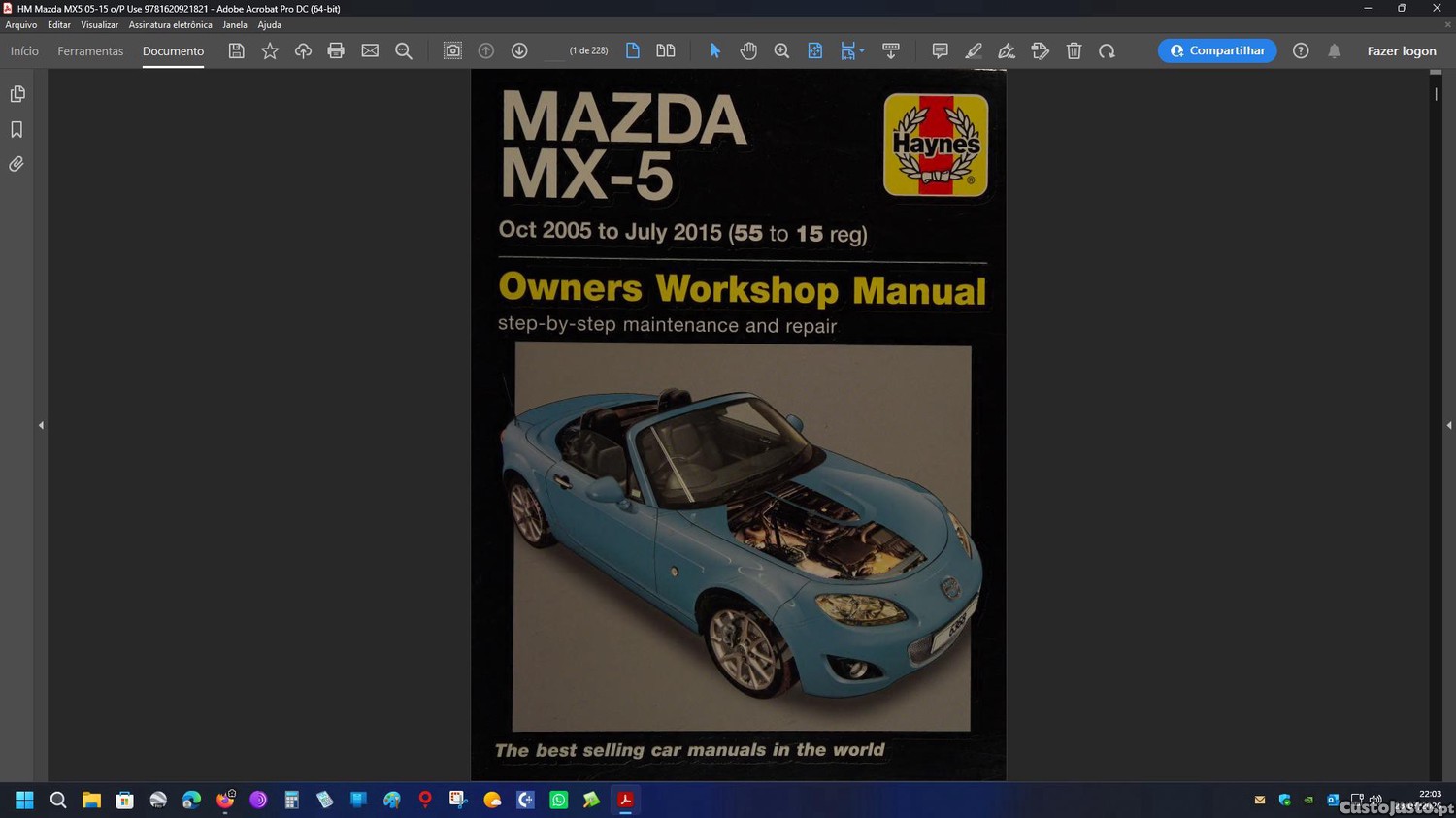Upload the file to cloud storage
This screenshot has height=818, width=1456.
pos(303,50)
